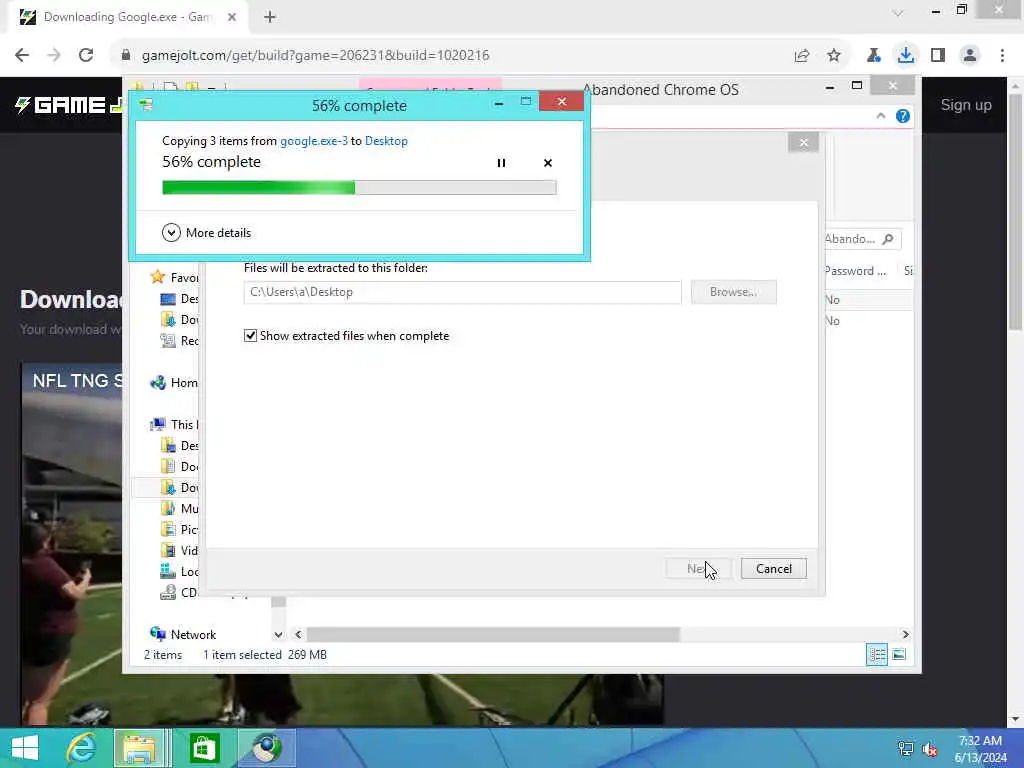Image resolution: width=1024 pixels, height=768 pixels.
Task: Close the Downloading Google.exe tab
Action: click(x=232, y=17)
